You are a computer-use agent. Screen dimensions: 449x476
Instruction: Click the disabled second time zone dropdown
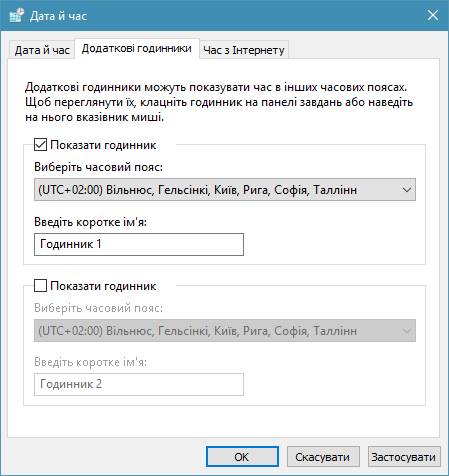coord(225,331)
